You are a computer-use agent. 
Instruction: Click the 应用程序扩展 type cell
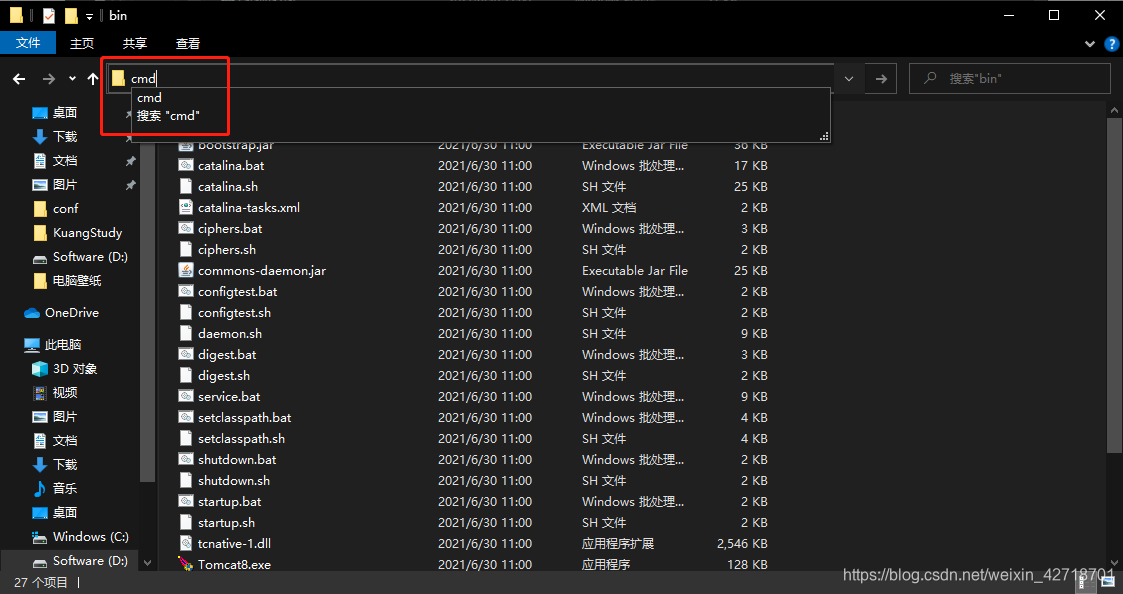click(618, 544)
